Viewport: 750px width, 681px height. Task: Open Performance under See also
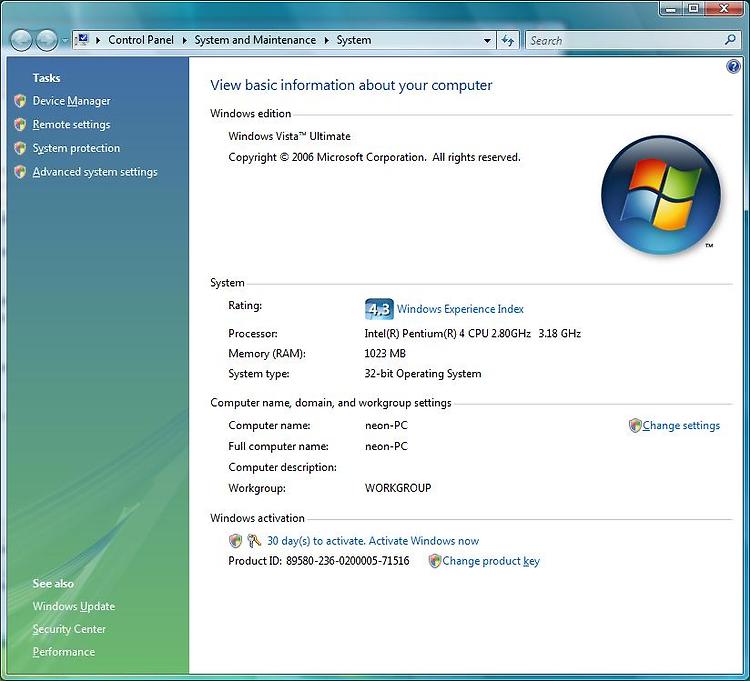click(x=64, y=652)
